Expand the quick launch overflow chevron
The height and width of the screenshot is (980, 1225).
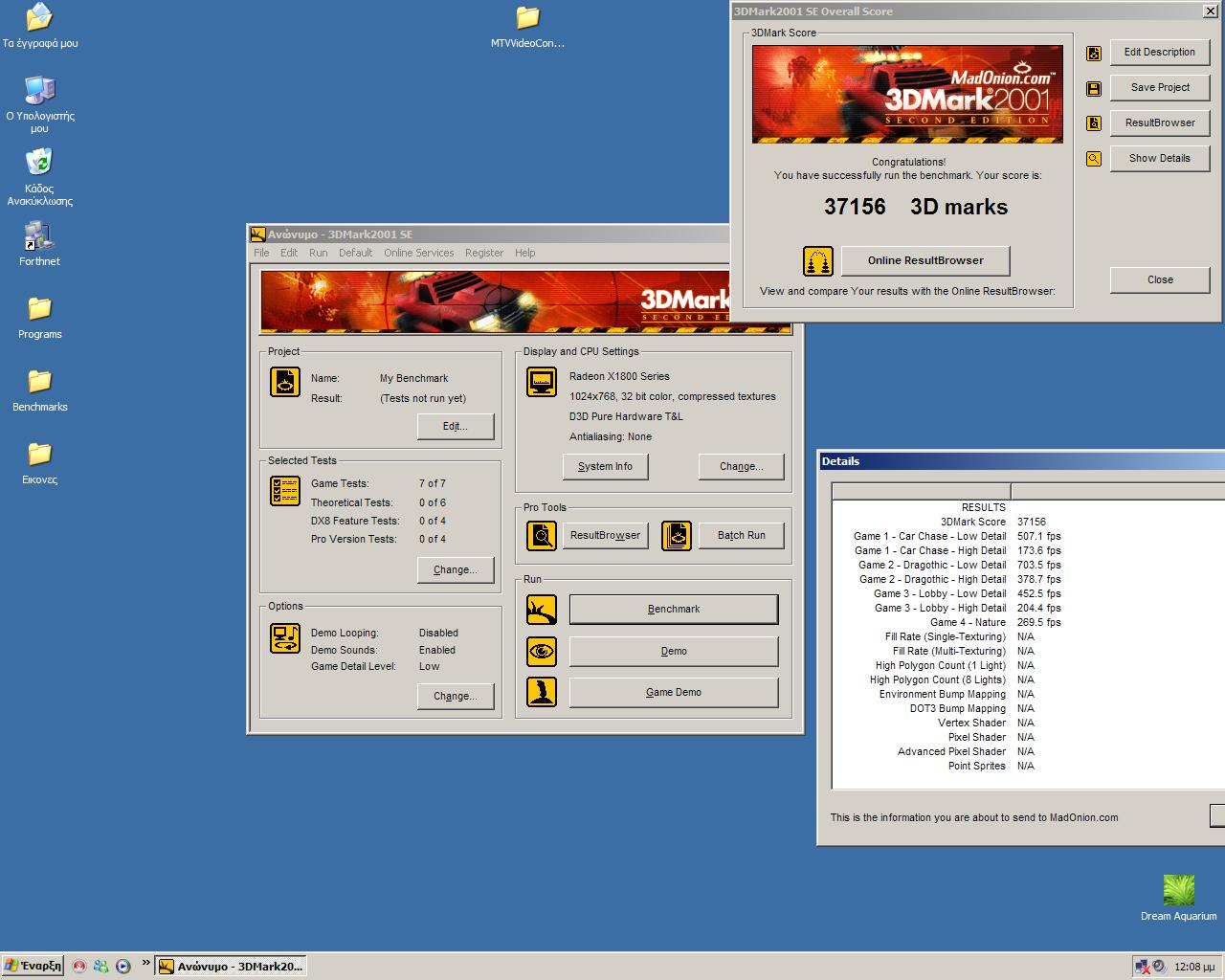pyautogui.click(x=146, y=963)
